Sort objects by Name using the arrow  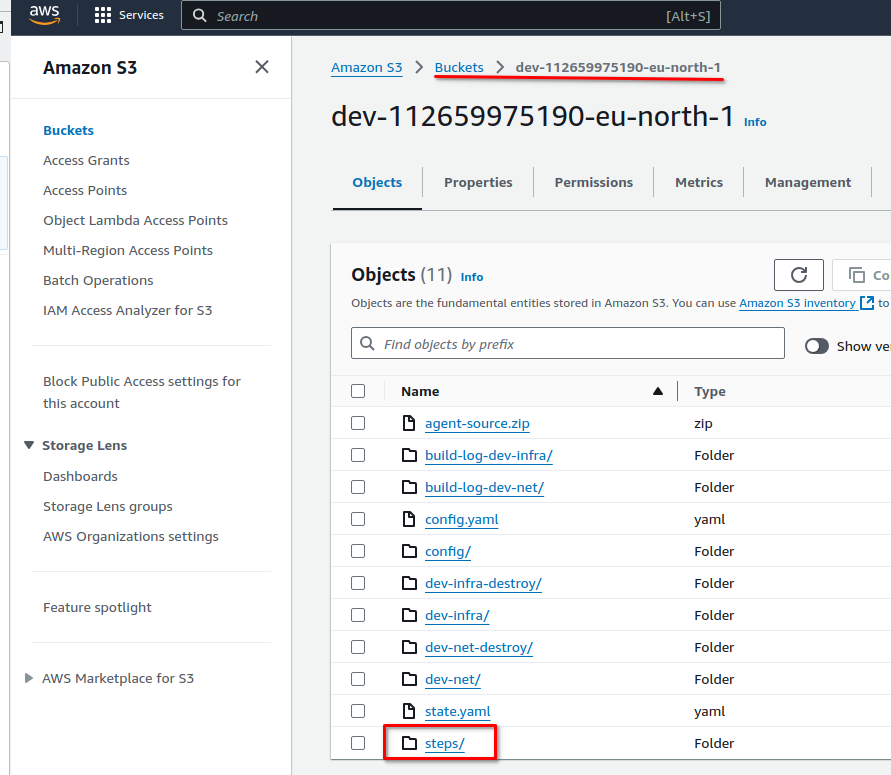click(x=657, y=391)
